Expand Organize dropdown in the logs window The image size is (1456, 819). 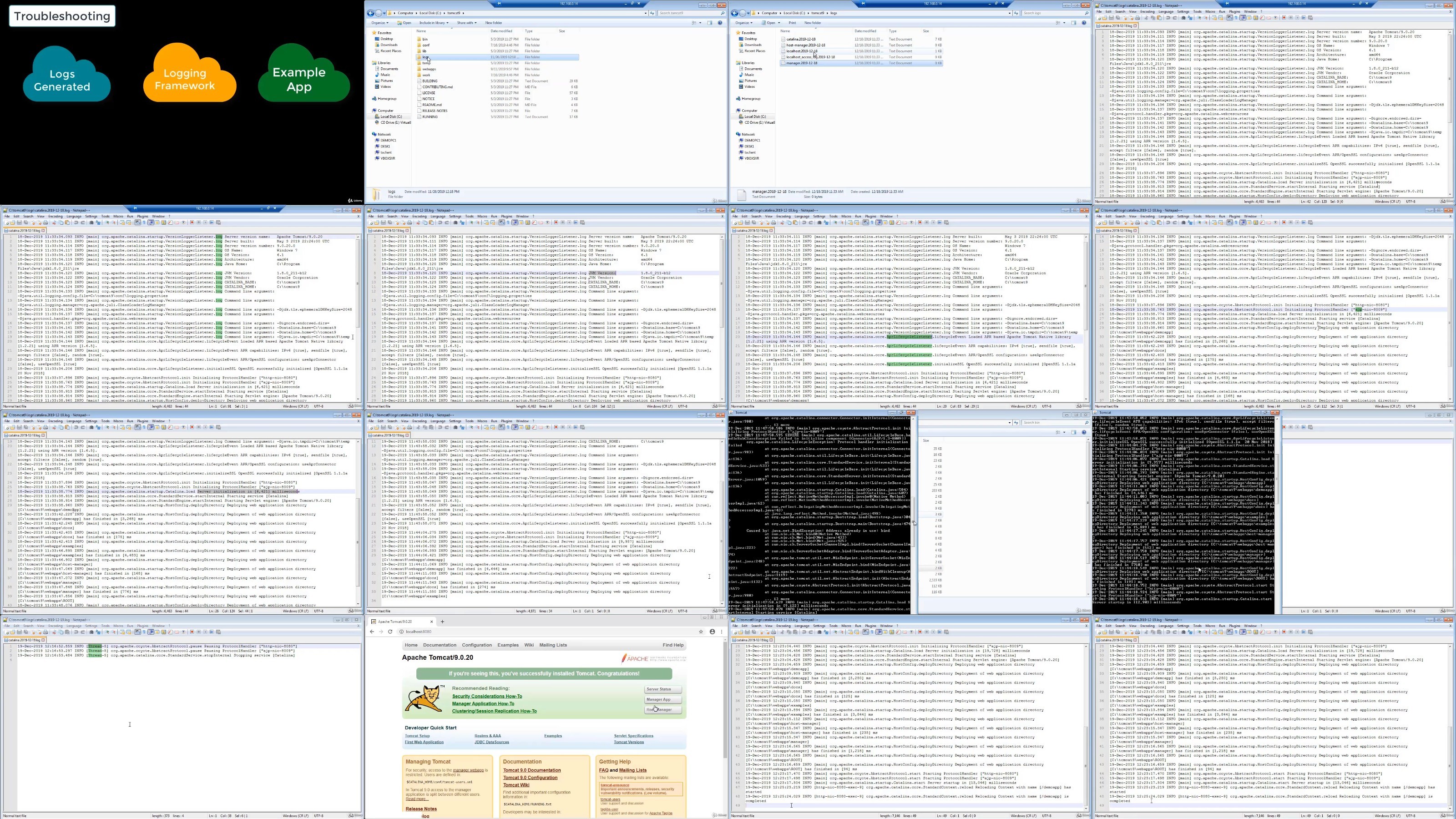click(x=744, y=23)
